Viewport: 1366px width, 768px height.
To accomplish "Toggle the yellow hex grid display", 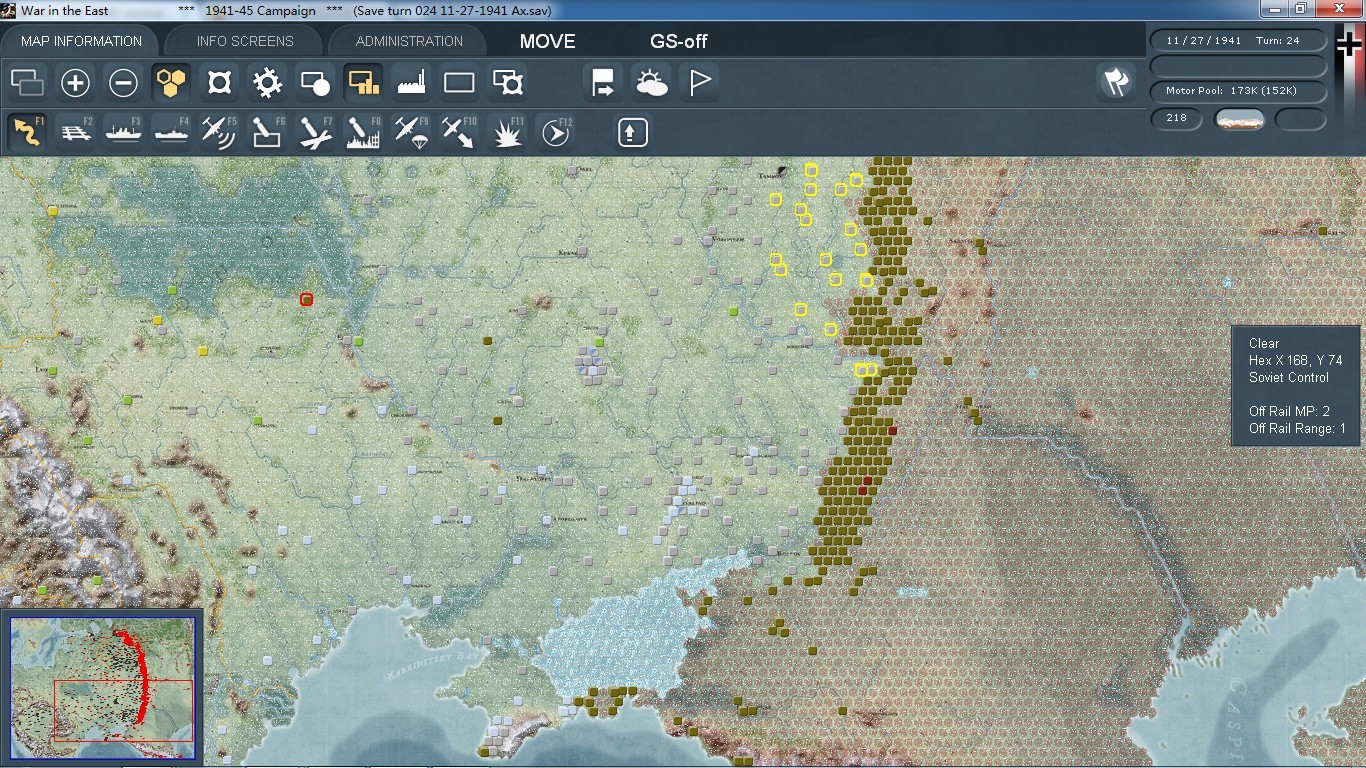I will (x=171, y=82).
